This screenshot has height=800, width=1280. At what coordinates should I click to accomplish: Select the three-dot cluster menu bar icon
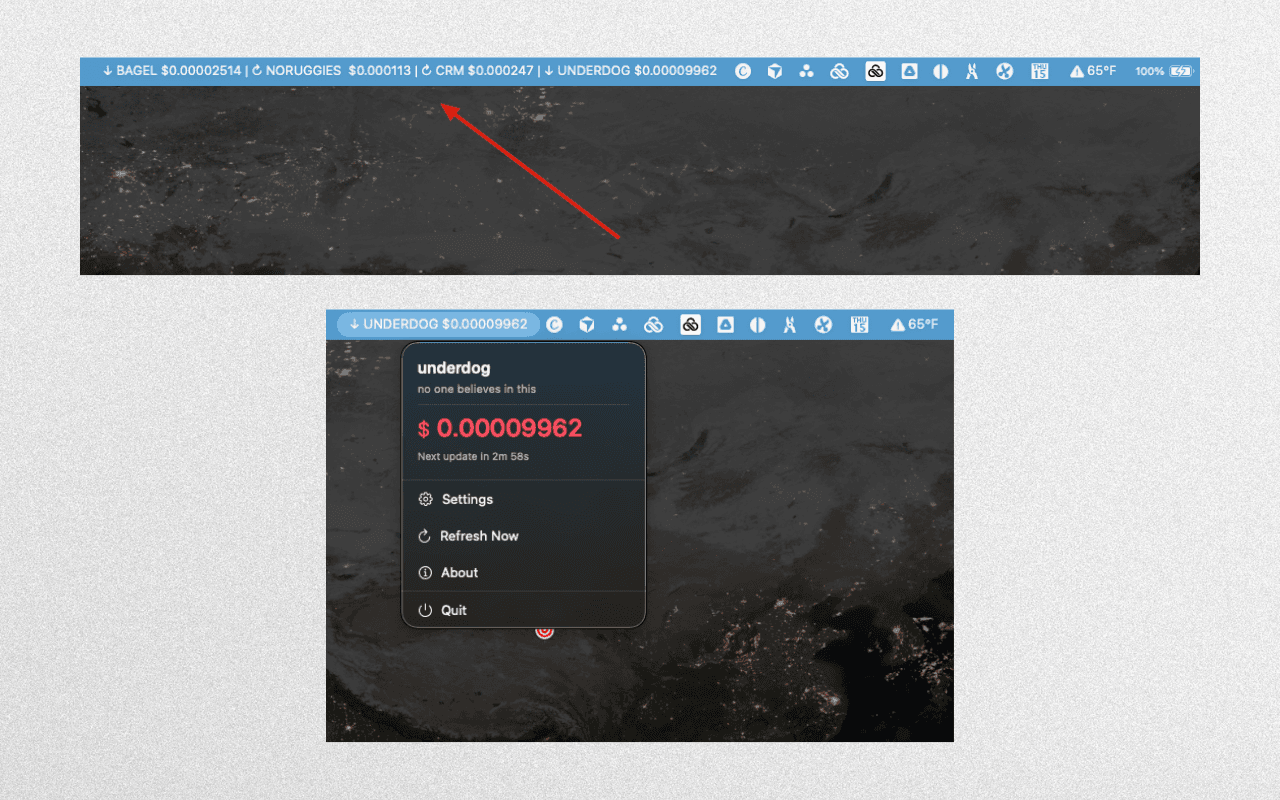[807, 71]
